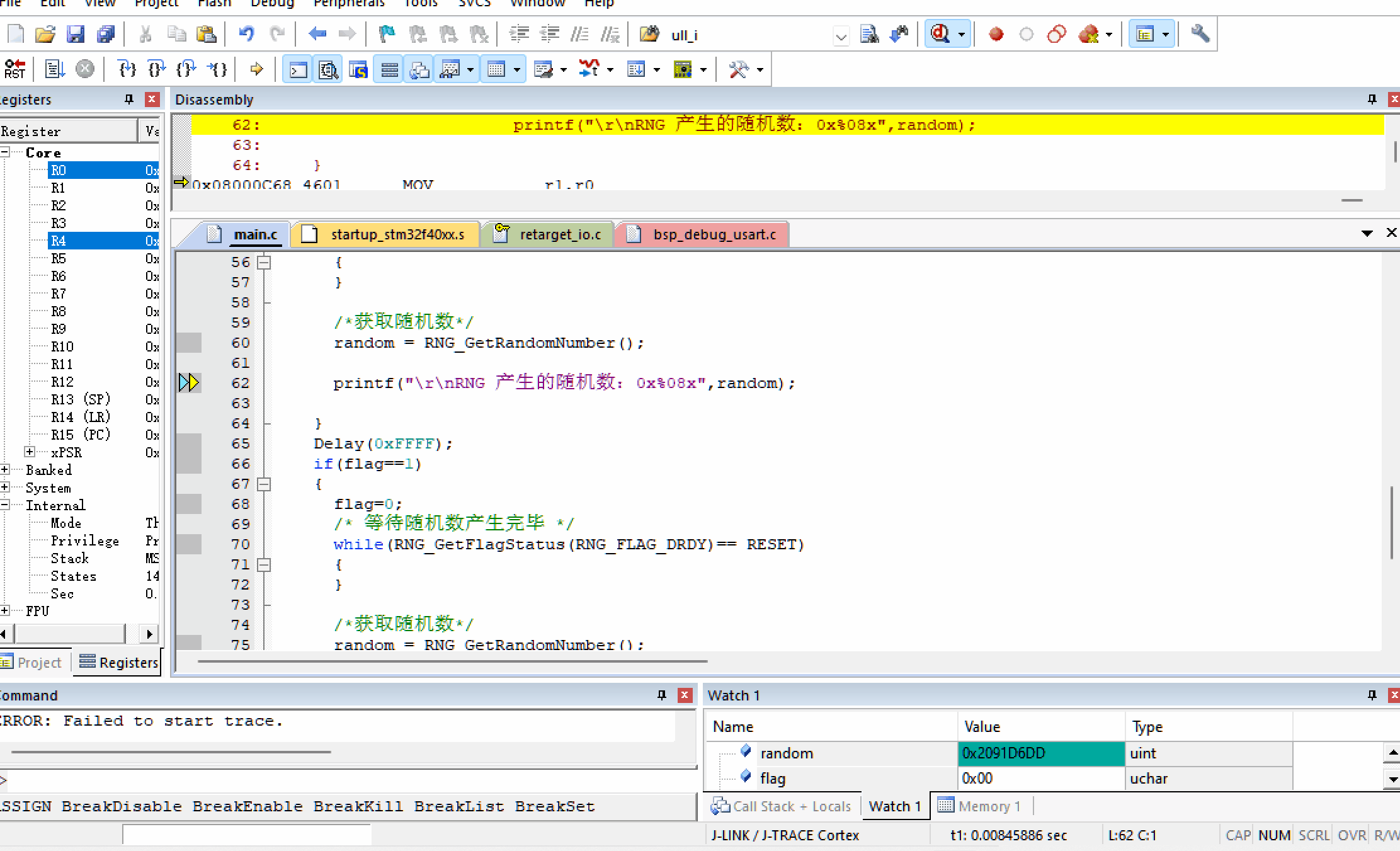
Task: Click the Run program icon
Action: [54, 69]
